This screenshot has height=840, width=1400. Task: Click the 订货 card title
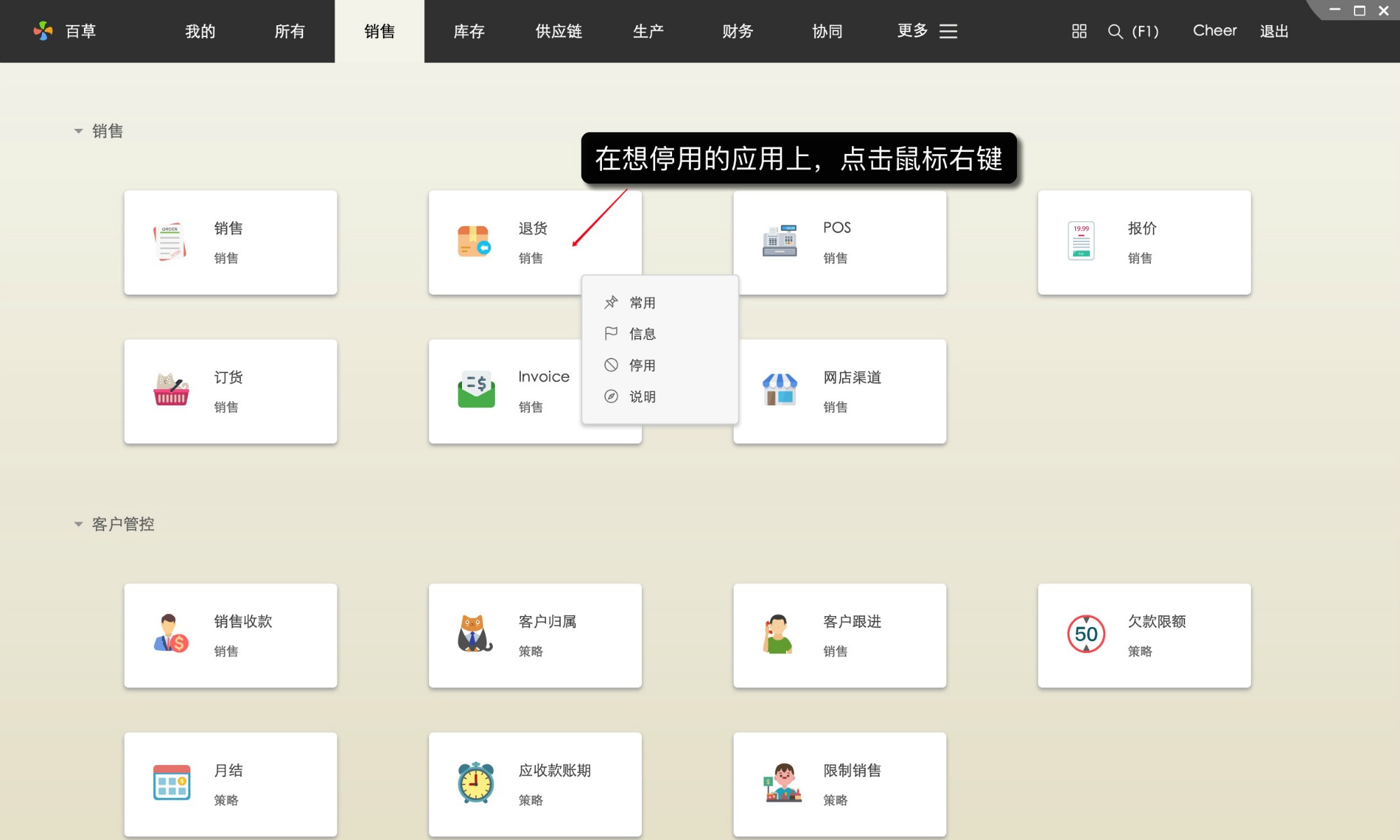tap(228, 377)
